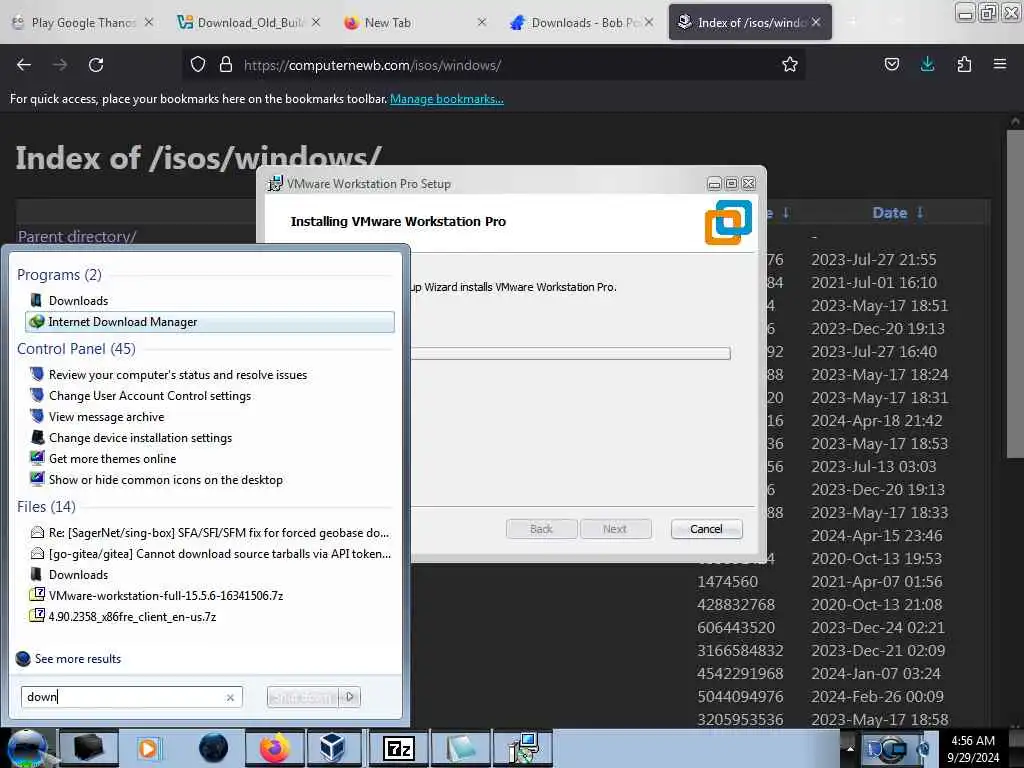Open the extensions puzzle icon
The height and width of the screenshot is (768, 1024).
pos(964,64)
